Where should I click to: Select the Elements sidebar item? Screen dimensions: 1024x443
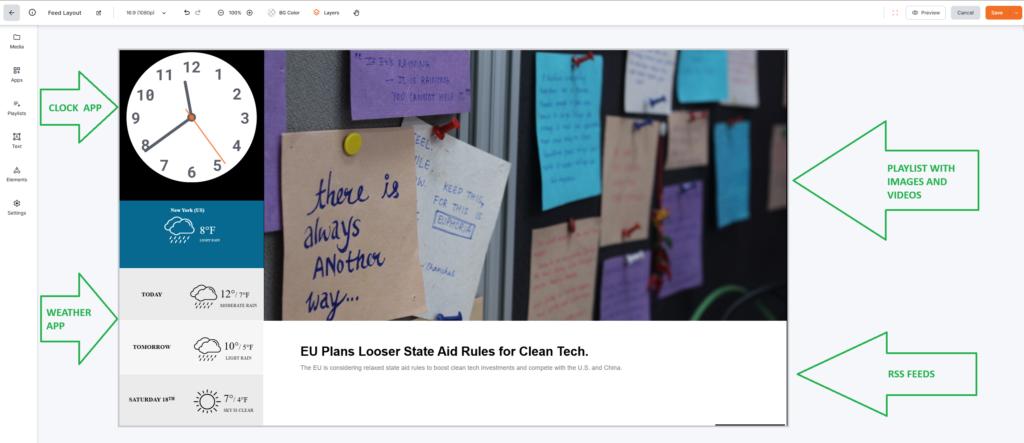tap(17, 174)
